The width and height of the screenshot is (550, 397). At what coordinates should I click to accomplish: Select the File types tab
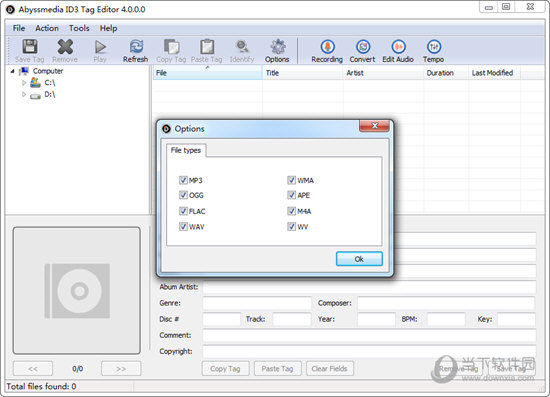pos(186,150)
